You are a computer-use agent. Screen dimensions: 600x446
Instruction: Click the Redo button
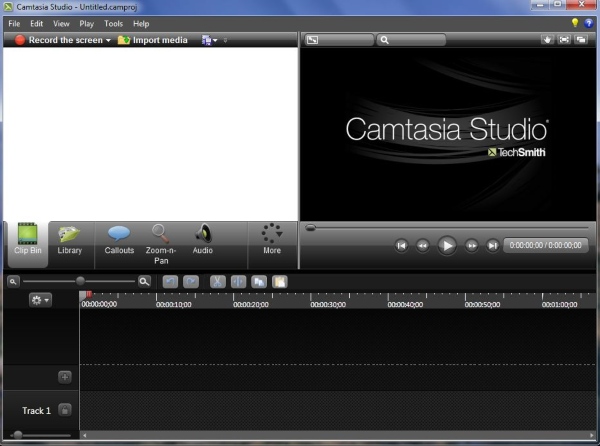[x=191, y=282]
